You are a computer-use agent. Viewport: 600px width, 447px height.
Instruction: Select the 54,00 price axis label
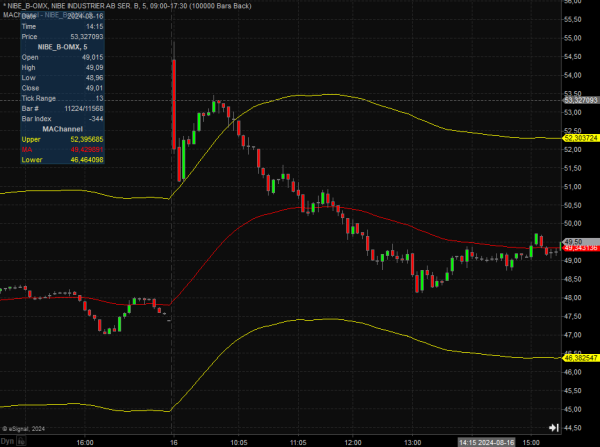click(573, 75)
